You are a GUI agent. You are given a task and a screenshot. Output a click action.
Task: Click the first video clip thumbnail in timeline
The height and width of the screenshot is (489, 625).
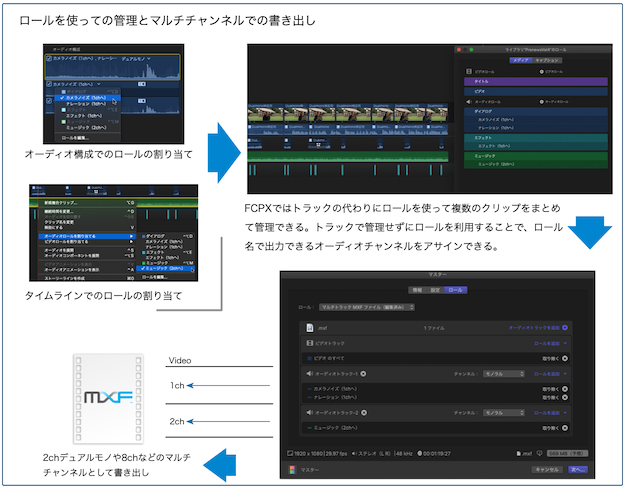(258, 113)
